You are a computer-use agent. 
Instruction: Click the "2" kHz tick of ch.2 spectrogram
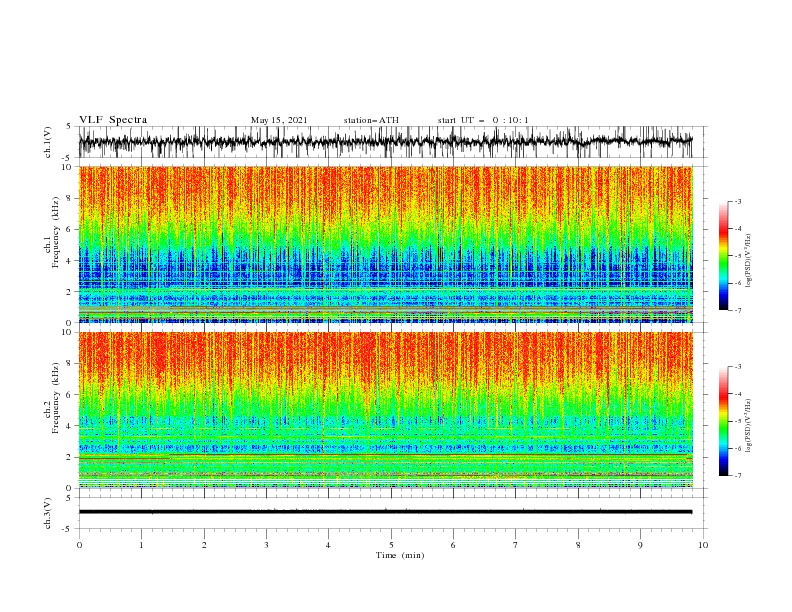[x=70, y=457]
